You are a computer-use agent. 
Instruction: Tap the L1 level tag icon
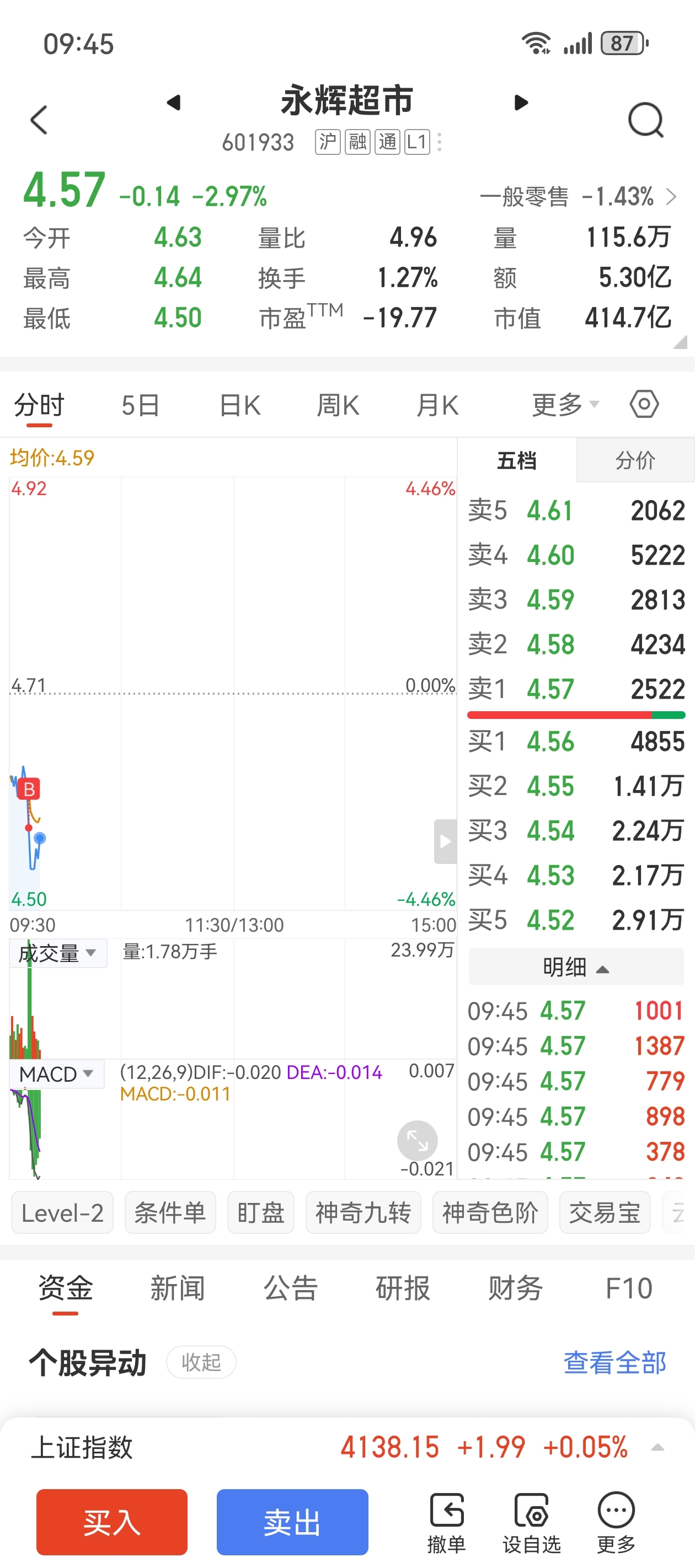(x=417, y=142)
